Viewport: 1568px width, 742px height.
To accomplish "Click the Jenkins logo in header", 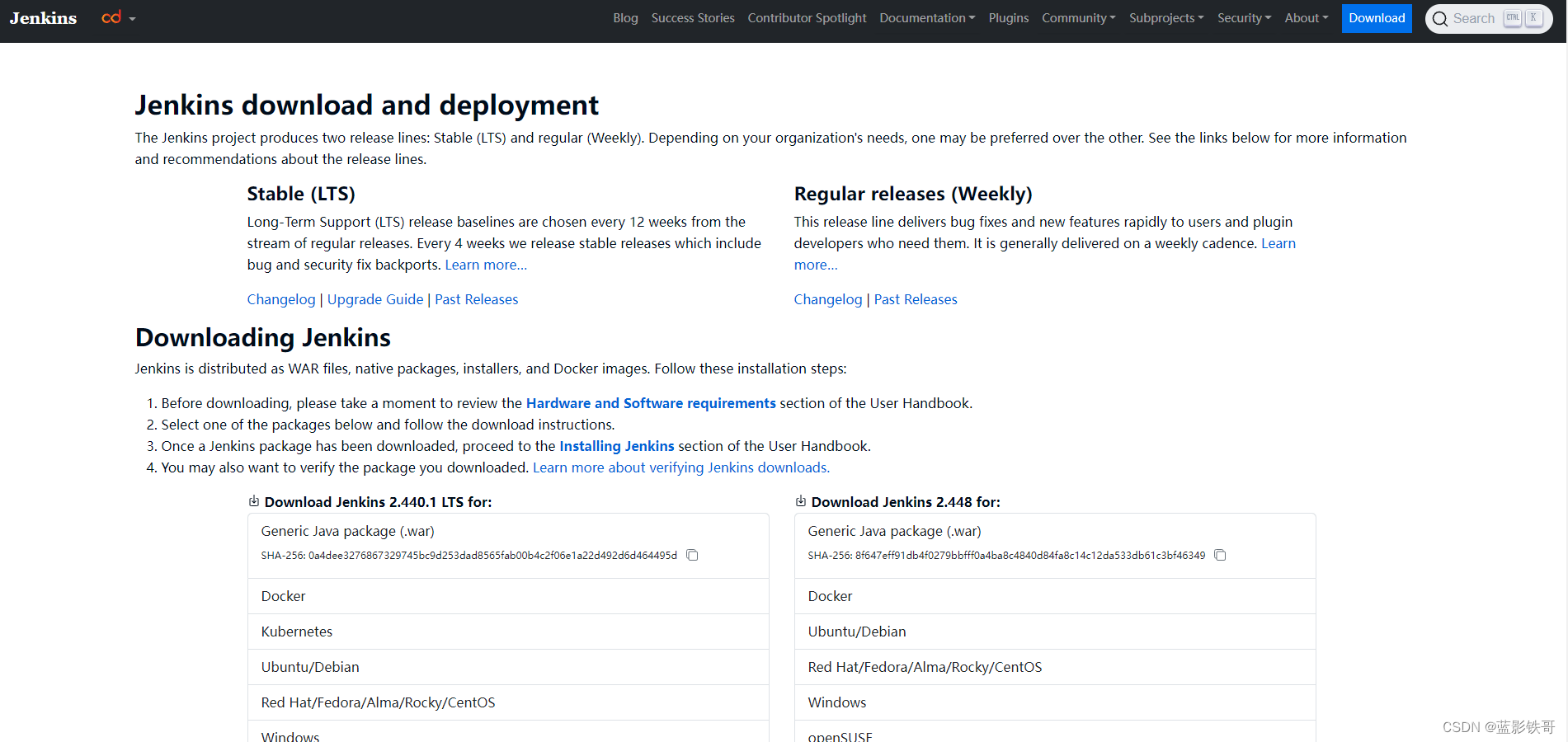I will (x=43, y=18).
